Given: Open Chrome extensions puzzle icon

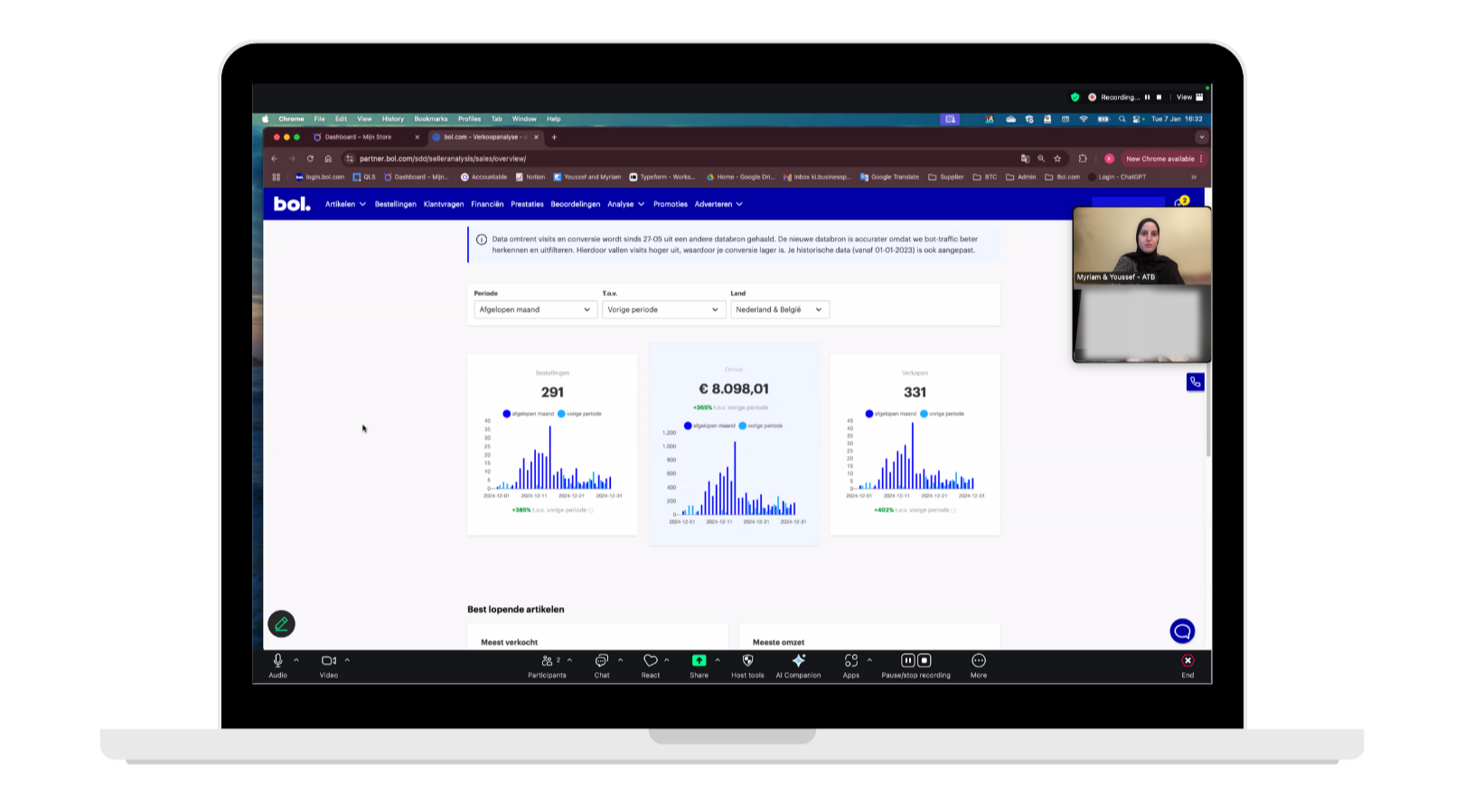Looking at the screenshot, I should (x=1083, y=158).
